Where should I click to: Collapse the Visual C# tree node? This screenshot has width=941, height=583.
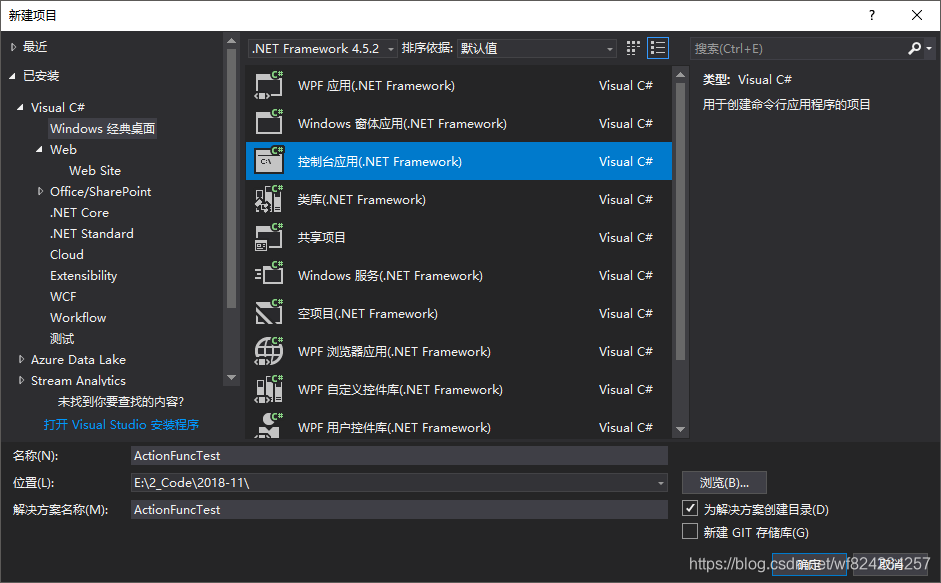pyautogui.click(x=20, y=107)
